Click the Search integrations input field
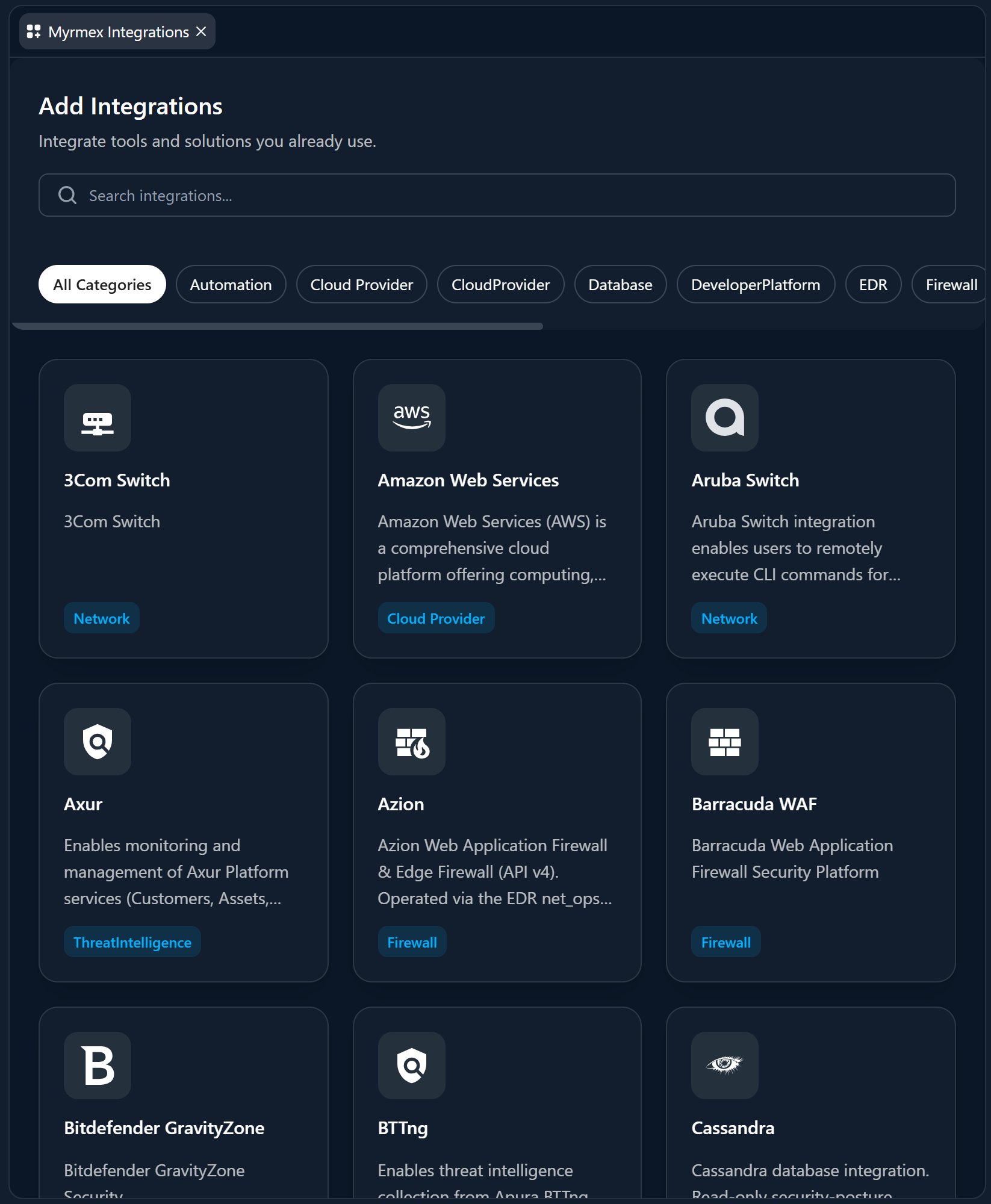Image resolution: width=991 pixels, height=1204 pixels. tap(497, 195)
